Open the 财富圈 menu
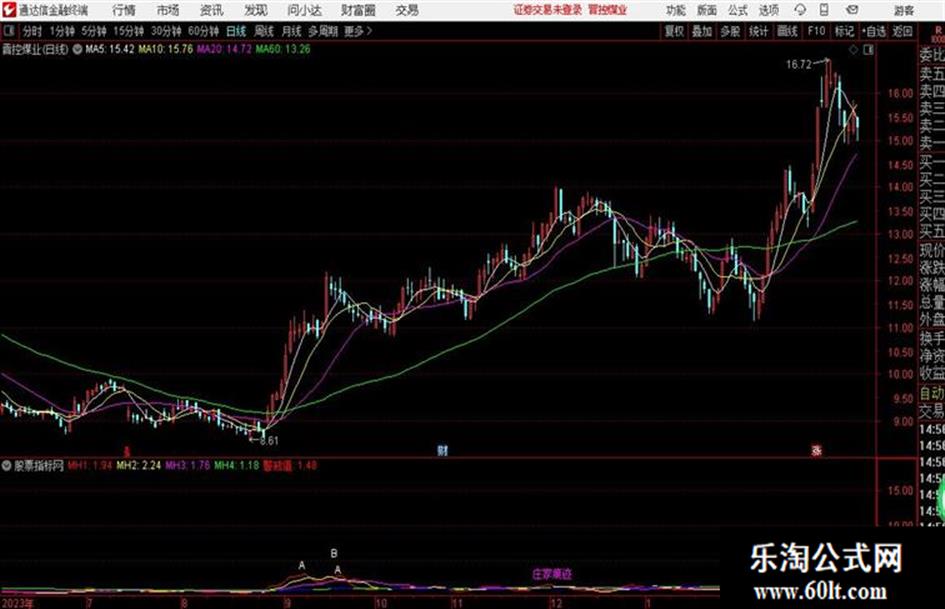 pos(358,10)
